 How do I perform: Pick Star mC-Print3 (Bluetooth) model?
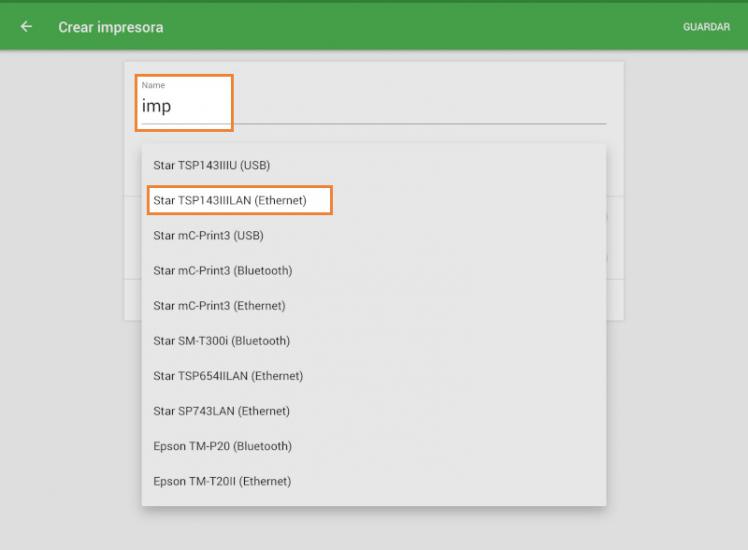pos(222,271)
